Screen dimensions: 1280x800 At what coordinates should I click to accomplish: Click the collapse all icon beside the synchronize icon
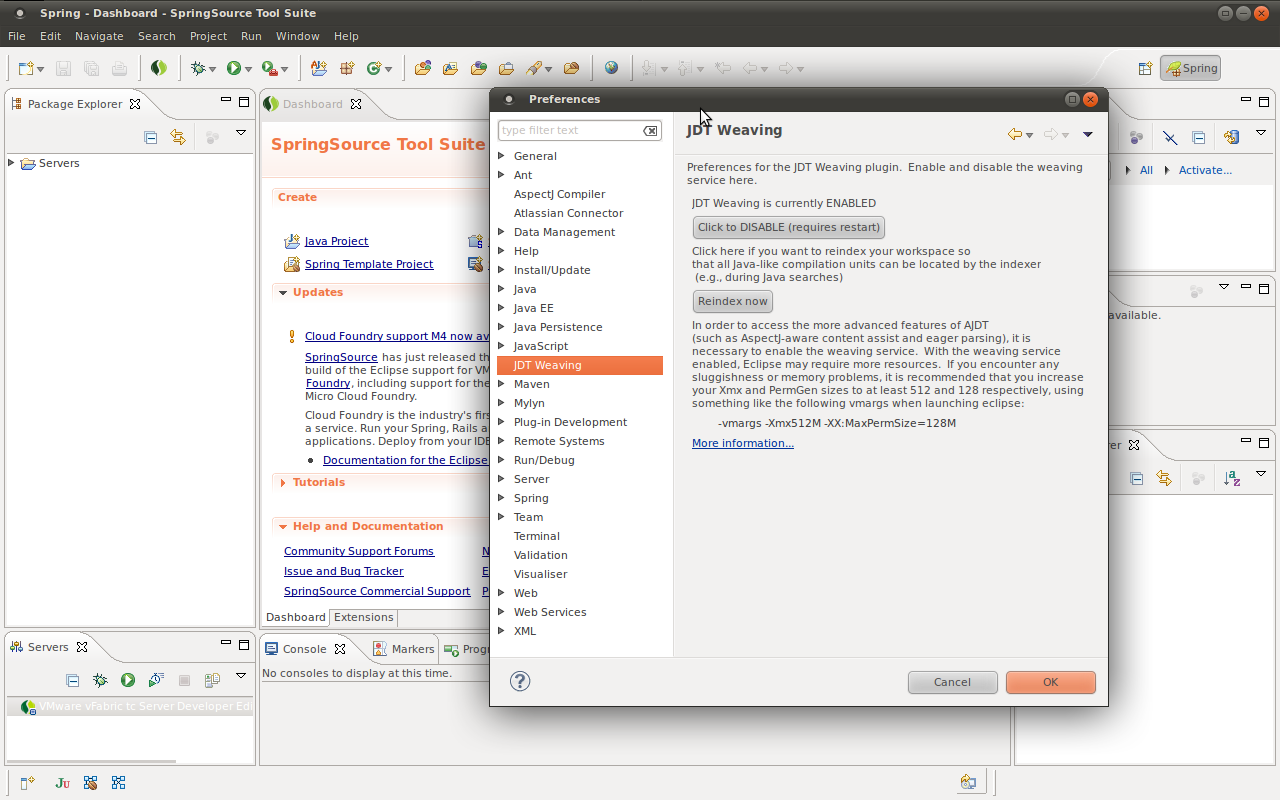tap(1198, 137)
